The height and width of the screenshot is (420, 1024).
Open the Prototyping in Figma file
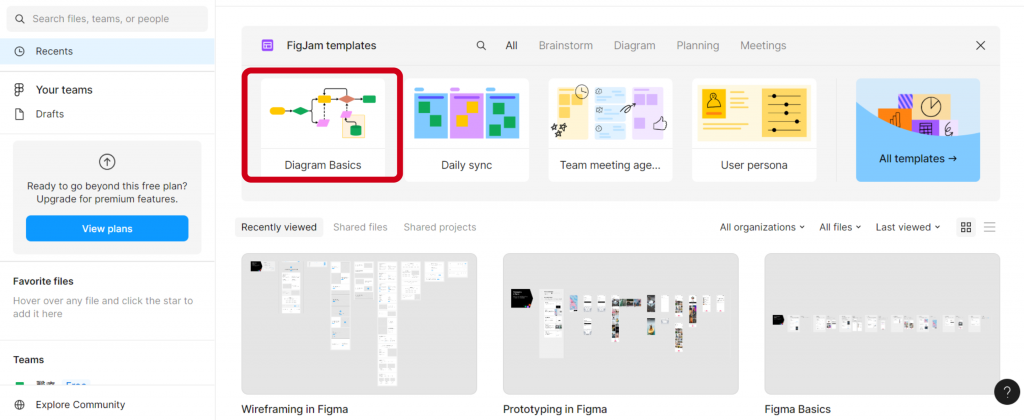(620, 323)
